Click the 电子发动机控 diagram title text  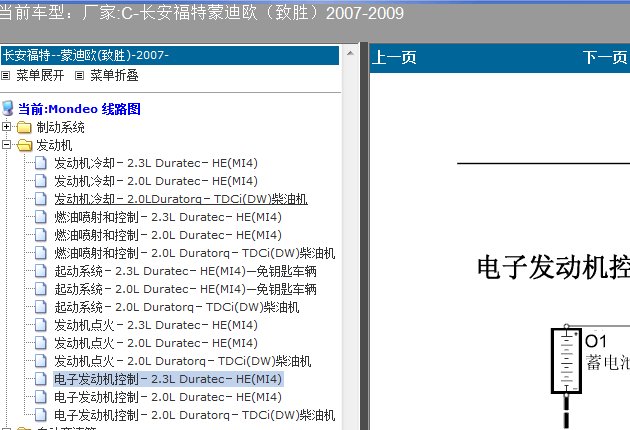(553, 268)
